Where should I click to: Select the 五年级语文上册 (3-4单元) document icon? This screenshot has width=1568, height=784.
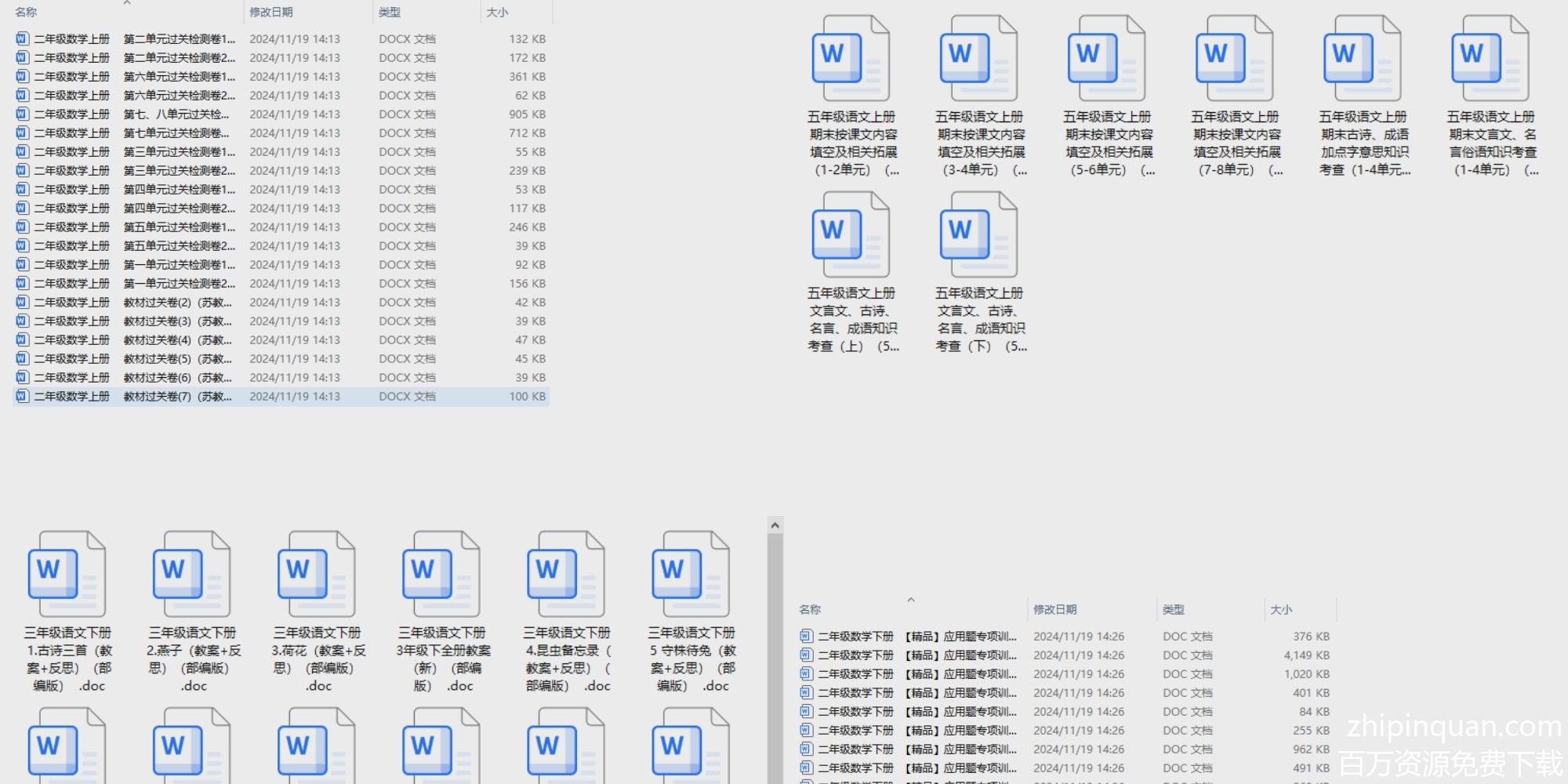pyautogui.click(x=978, y=60)
